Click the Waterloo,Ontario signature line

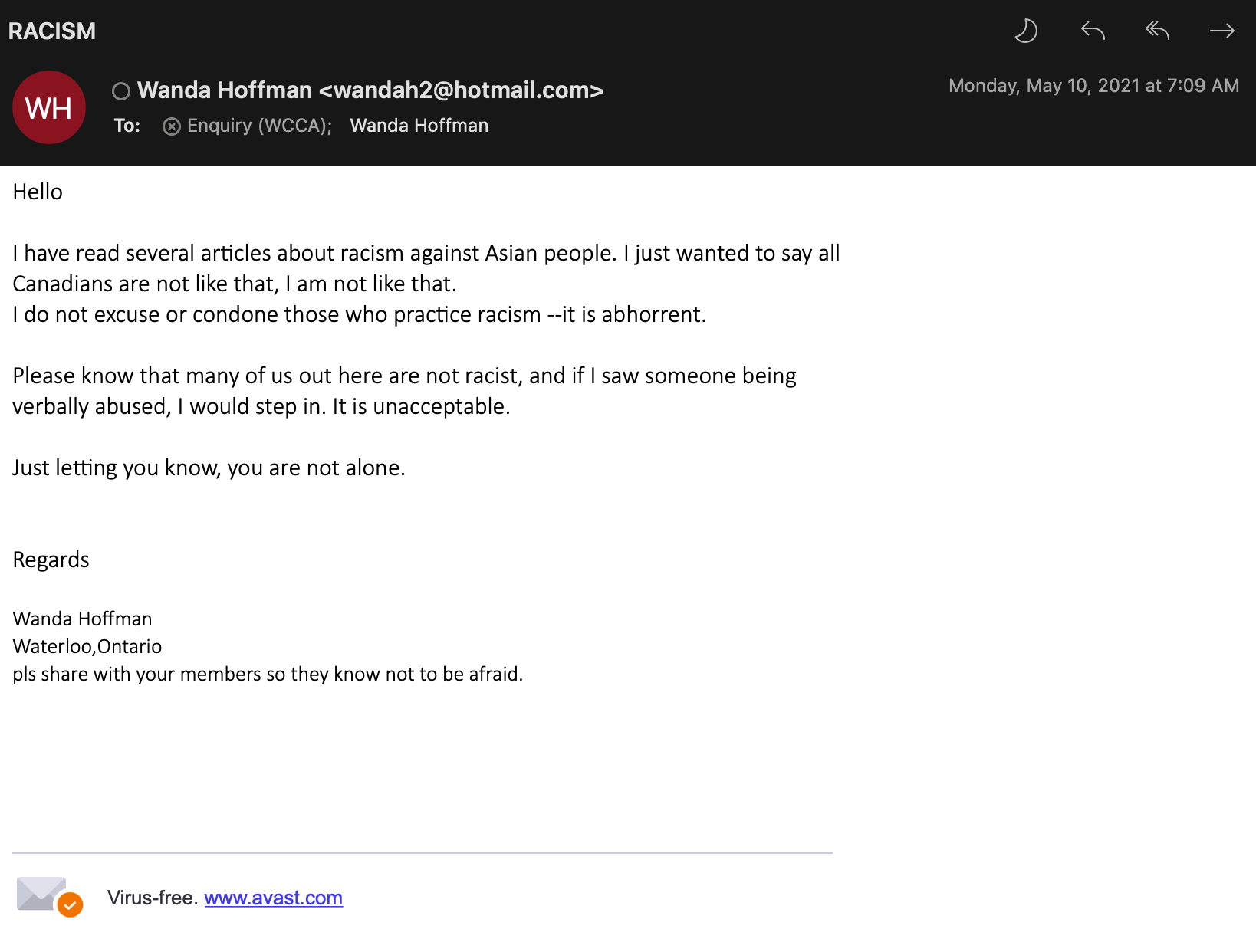[87, 646]
